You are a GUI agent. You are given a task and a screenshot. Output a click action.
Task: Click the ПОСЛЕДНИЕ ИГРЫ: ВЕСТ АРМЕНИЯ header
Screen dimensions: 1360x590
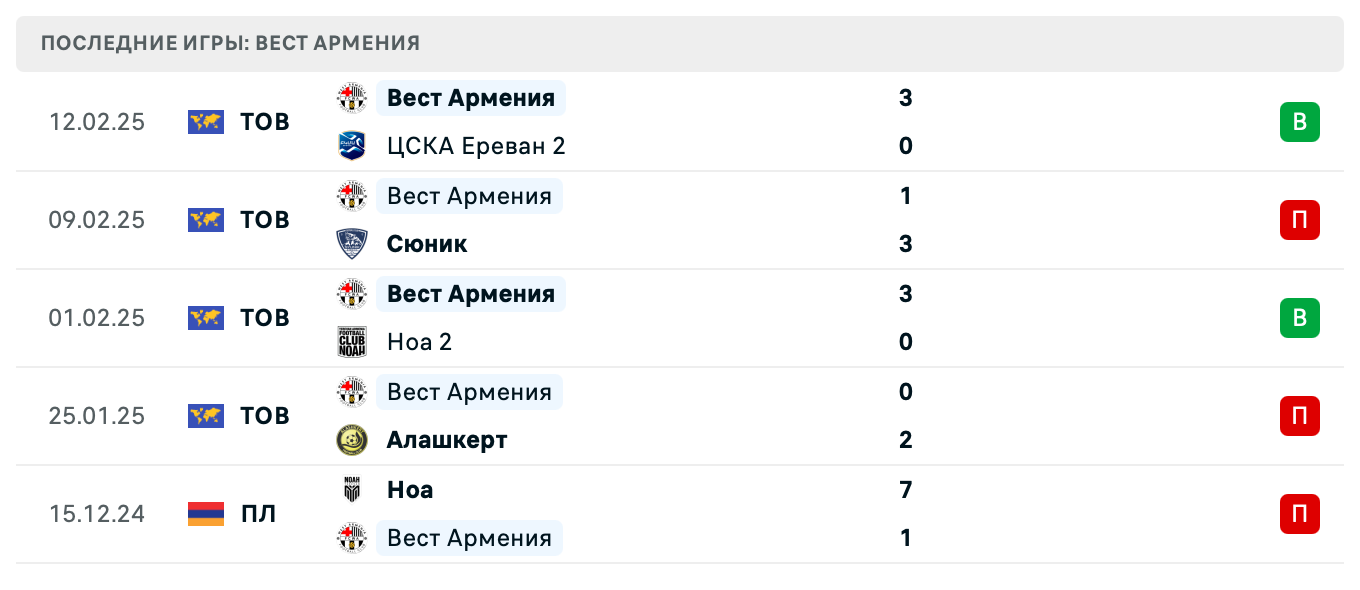(x=230, y=43)
